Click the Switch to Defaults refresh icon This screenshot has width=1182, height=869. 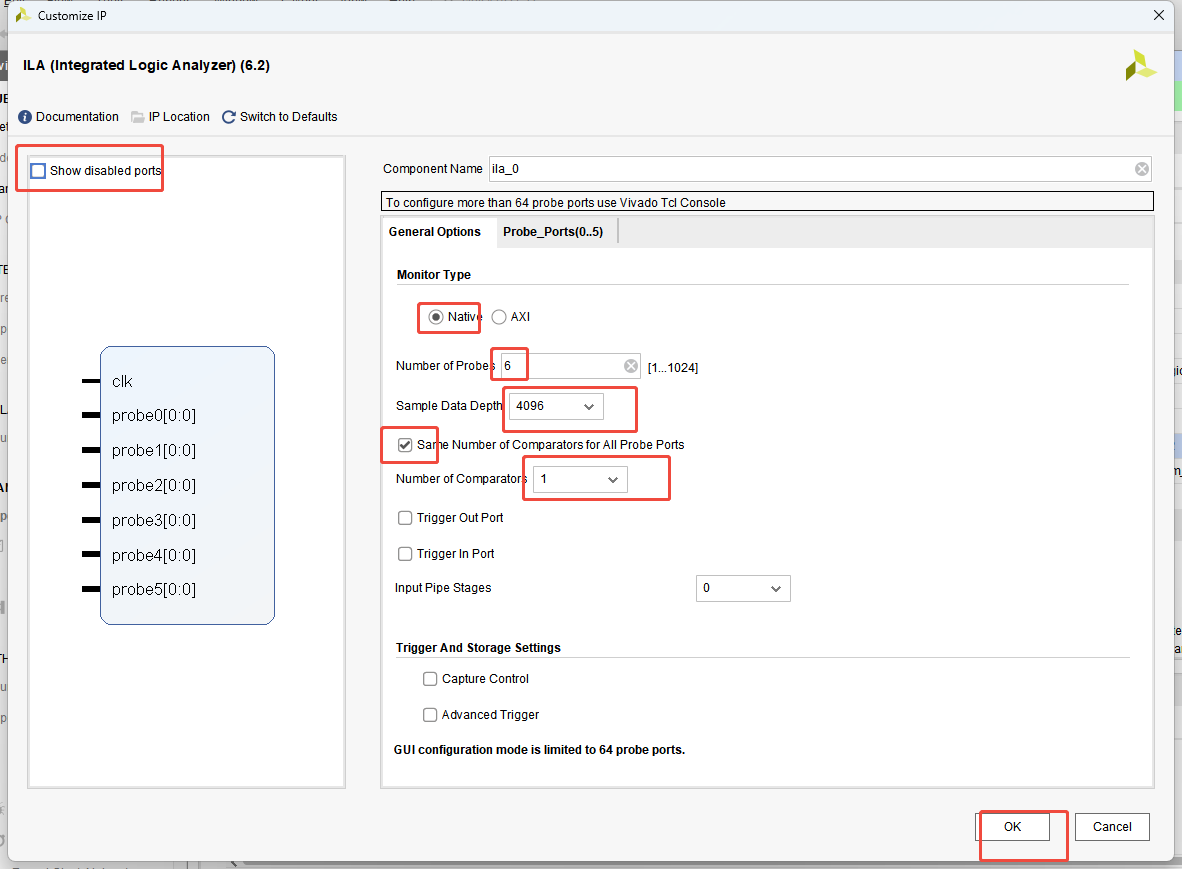(x=229, y=117)
